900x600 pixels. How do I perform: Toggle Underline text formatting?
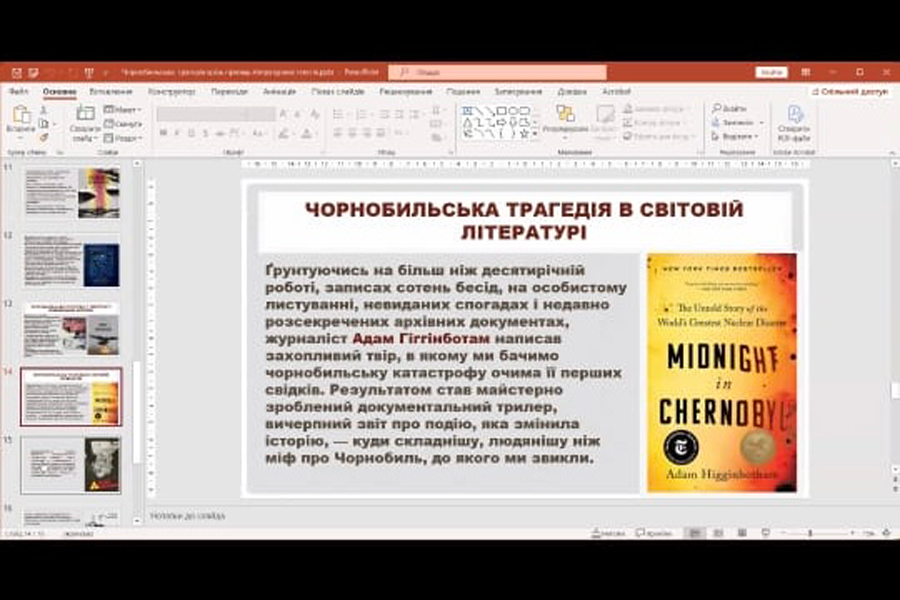[x=191, y=134]
